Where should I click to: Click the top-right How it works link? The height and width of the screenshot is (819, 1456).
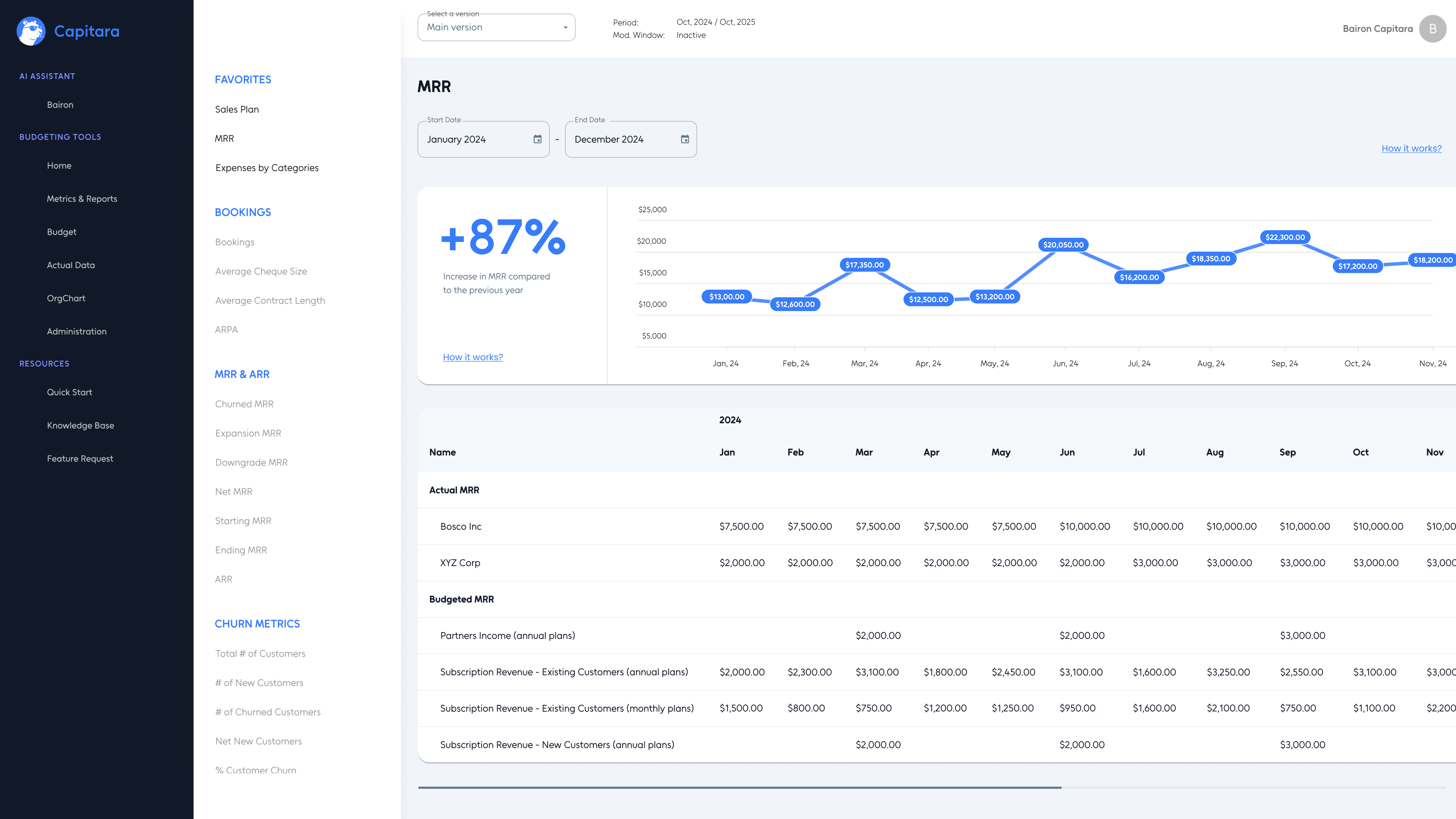tap(1411, 149)
